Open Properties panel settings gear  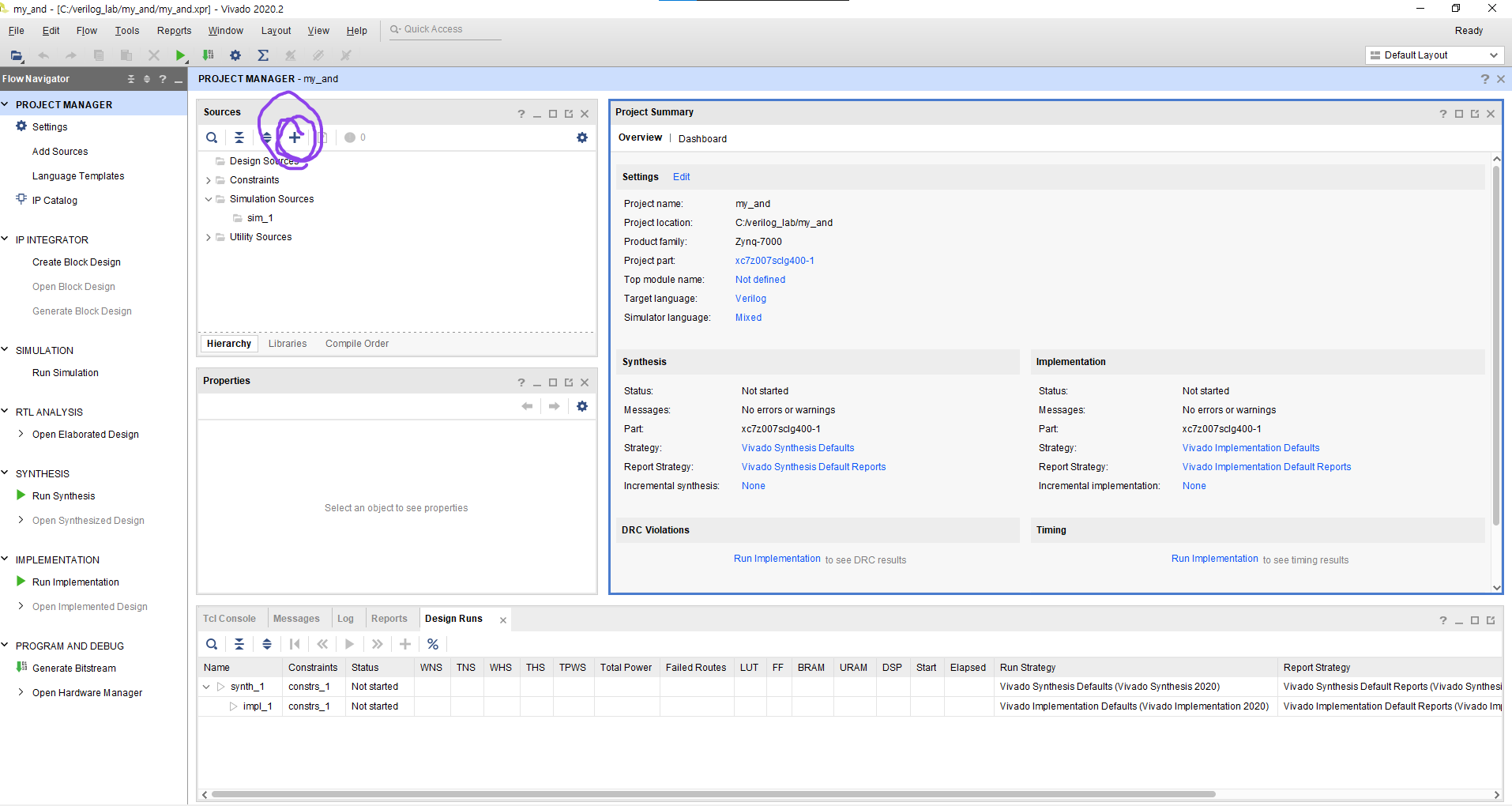(582, 406)
